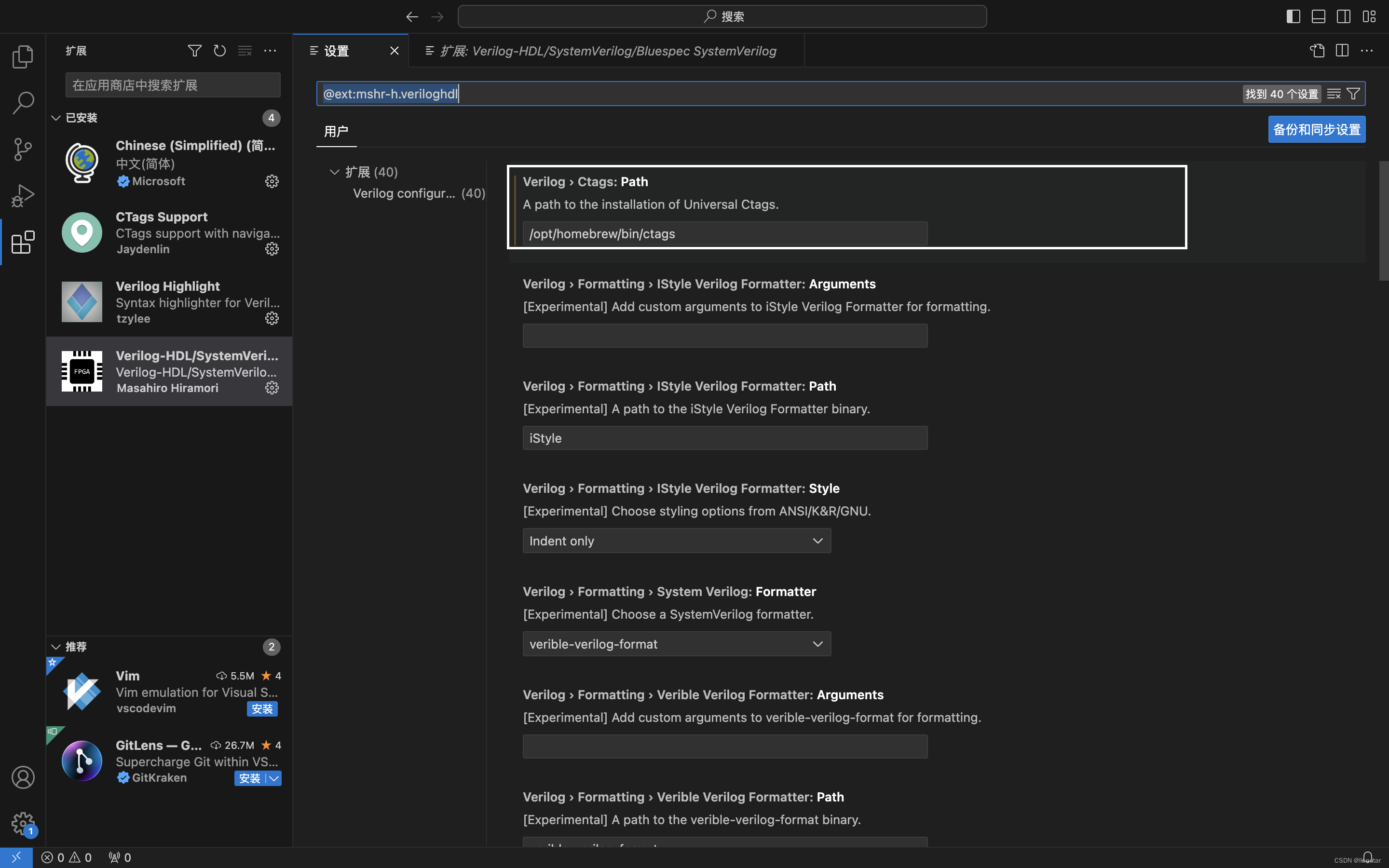Split the editor to the right

pyautogui.click(x=1342, y=51)
